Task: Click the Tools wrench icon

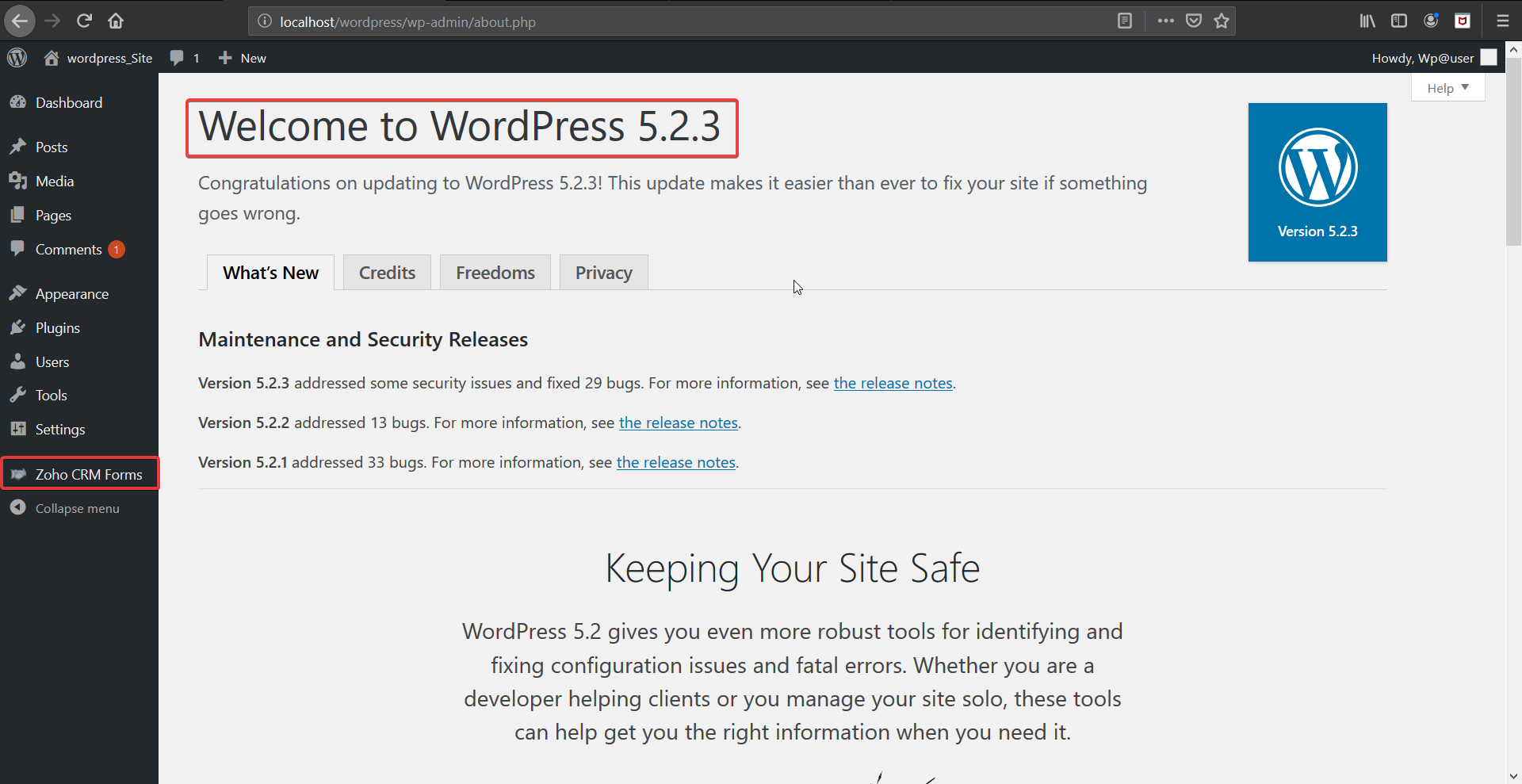Action: click(x=17, y=395)
